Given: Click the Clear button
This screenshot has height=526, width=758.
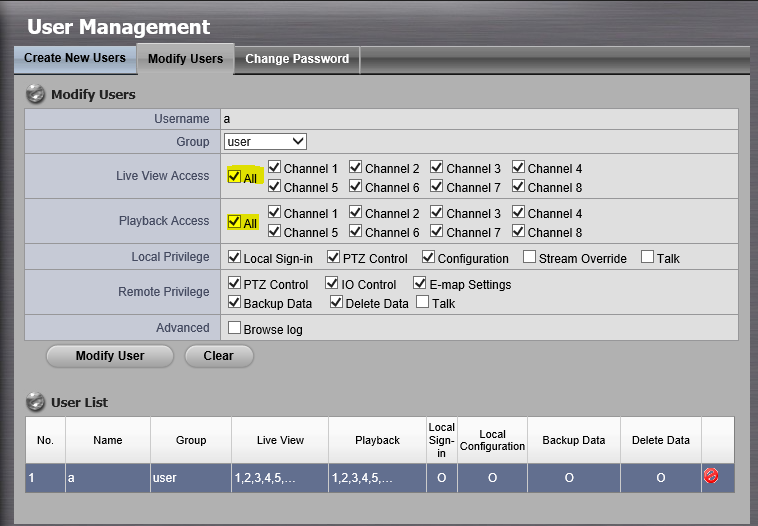Looking at the screenshot, I should 218,355.
